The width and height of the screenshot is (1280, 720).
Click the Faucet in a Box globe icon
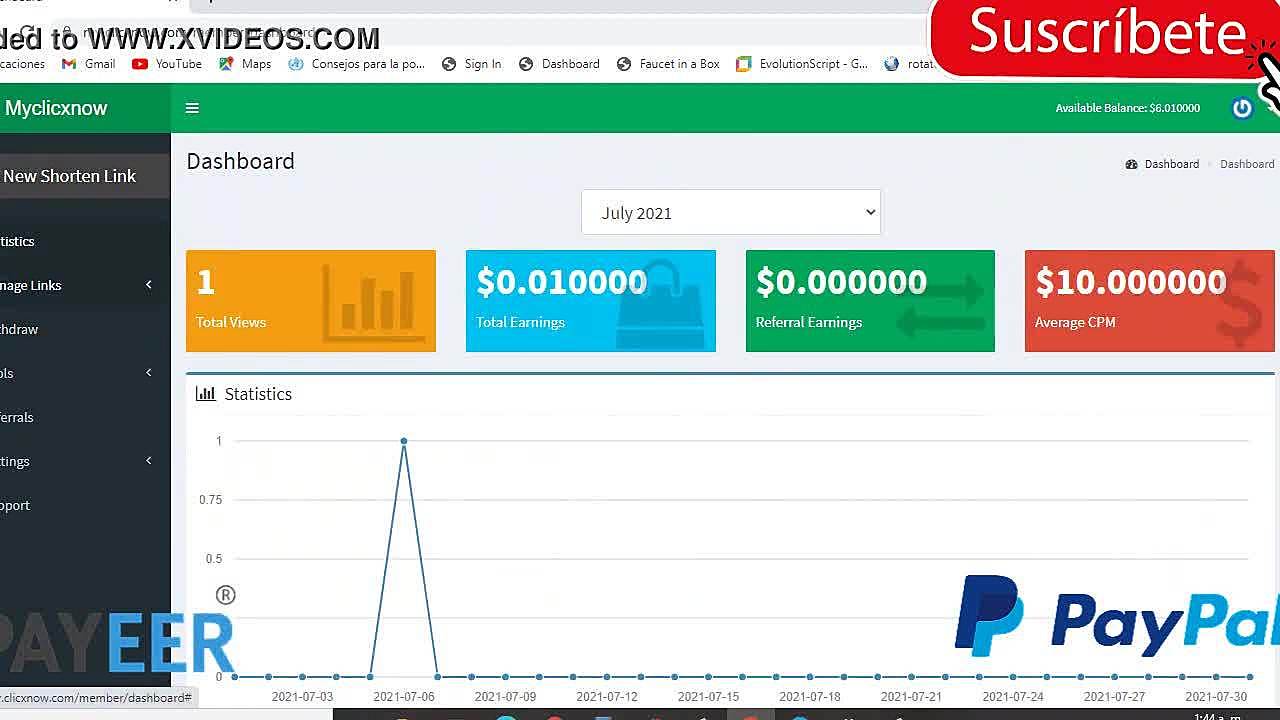tap(624, 64)
